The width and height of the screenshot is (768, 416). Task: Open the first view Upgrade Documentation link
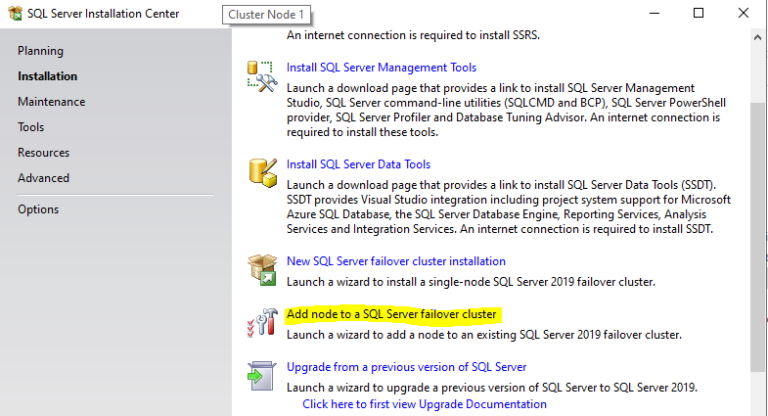tap(425, 404)
